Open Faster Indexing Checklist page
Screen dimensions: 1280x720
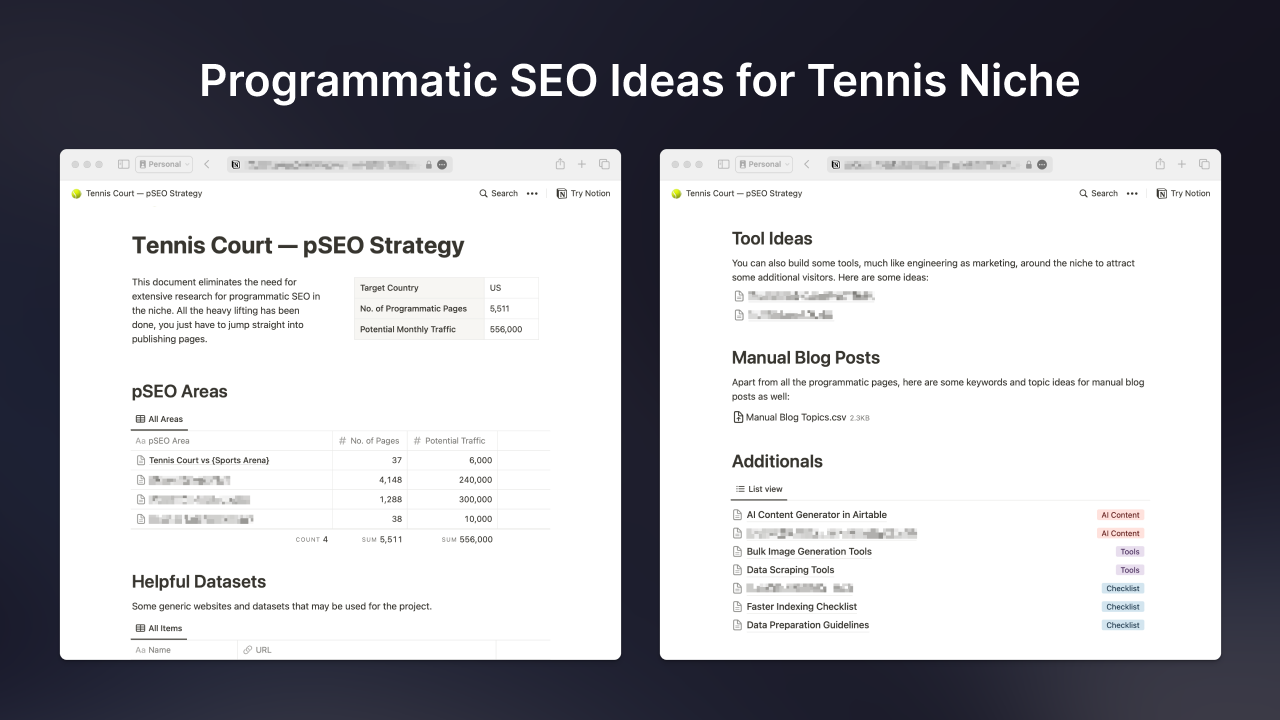point(802,606)
